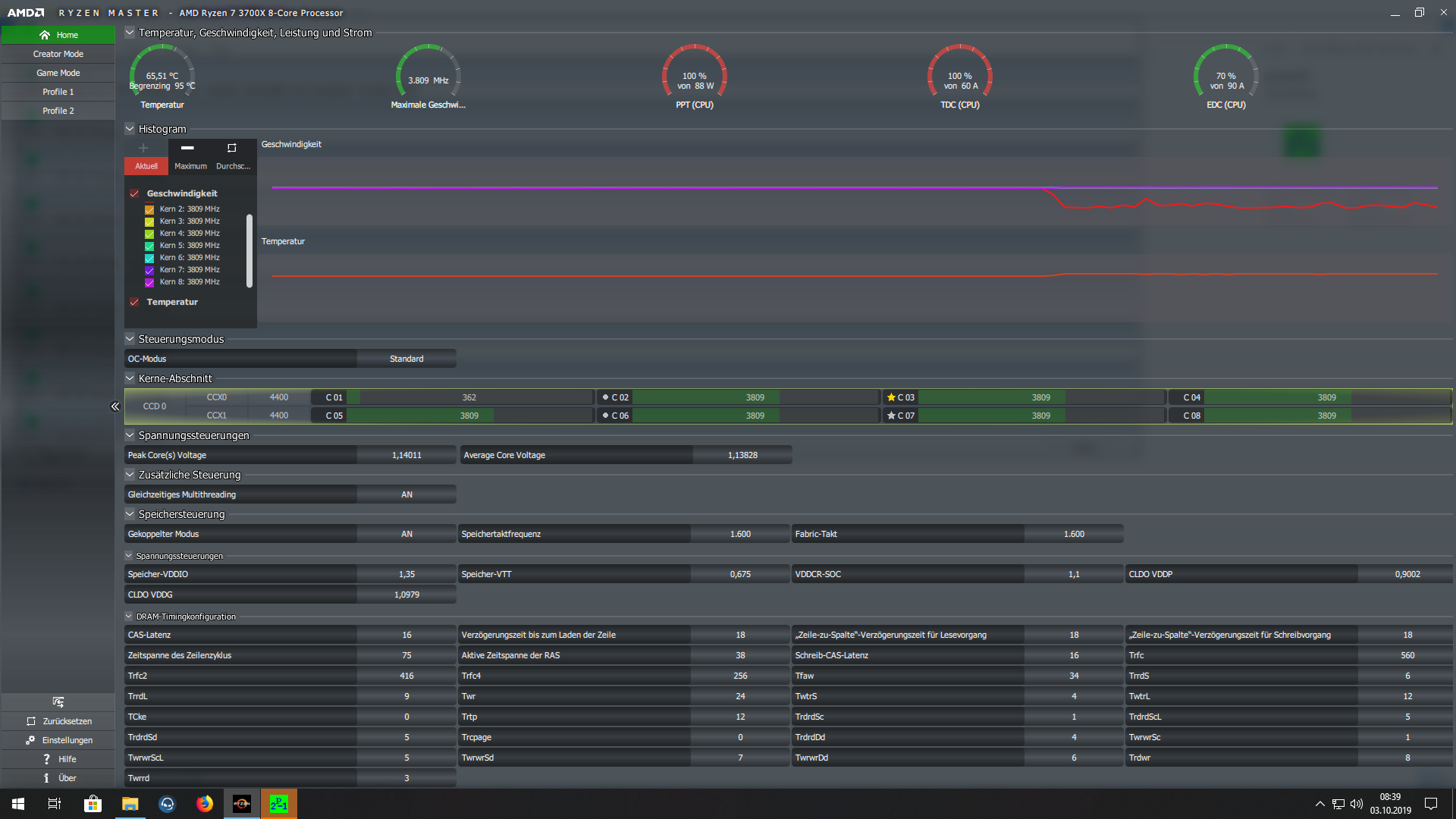
Task: Uncheck the Geschwindigkeit histogram checkbox
Action: point(134,193)
